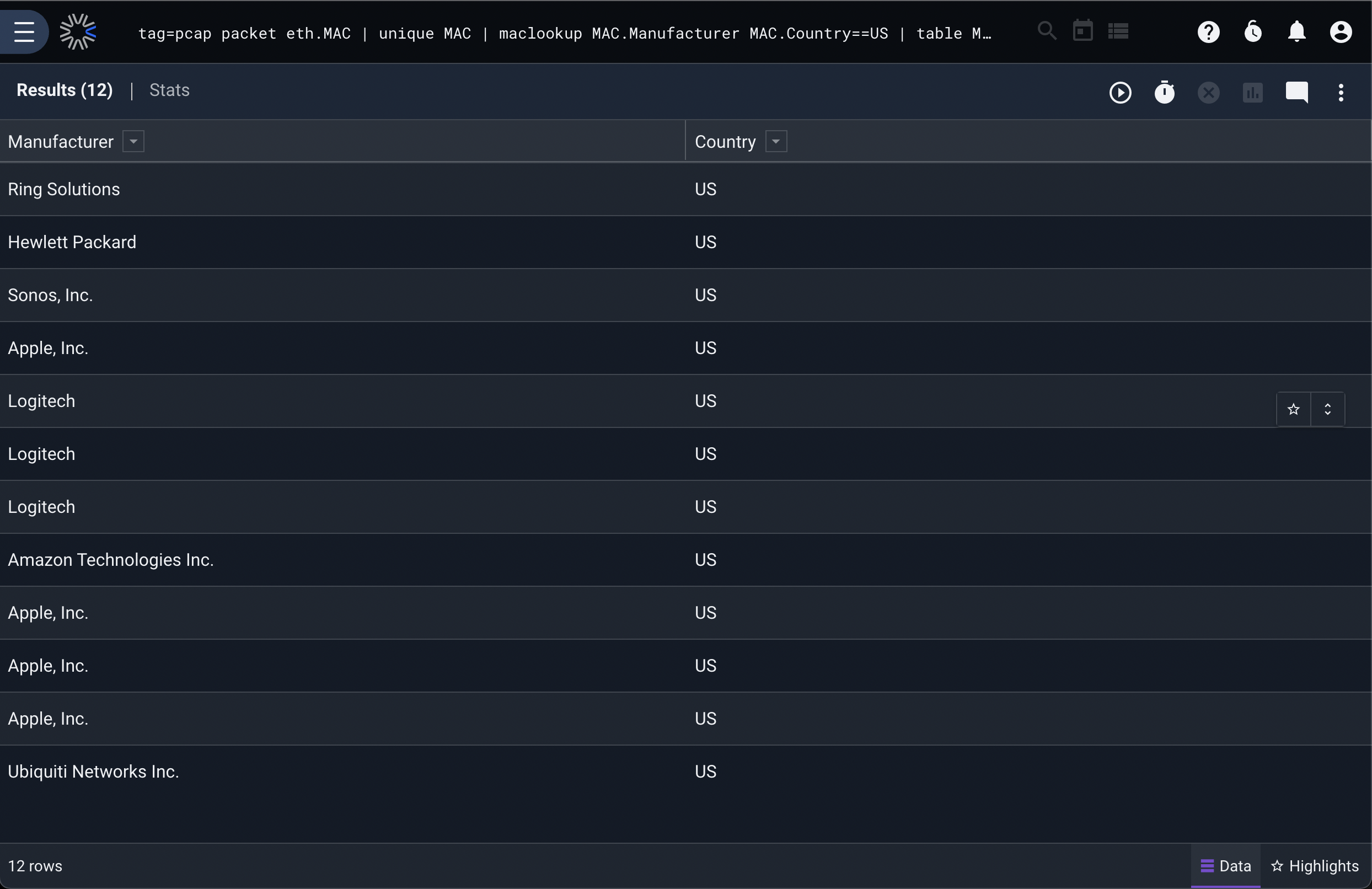Click the chart renderer icon

1253,92
